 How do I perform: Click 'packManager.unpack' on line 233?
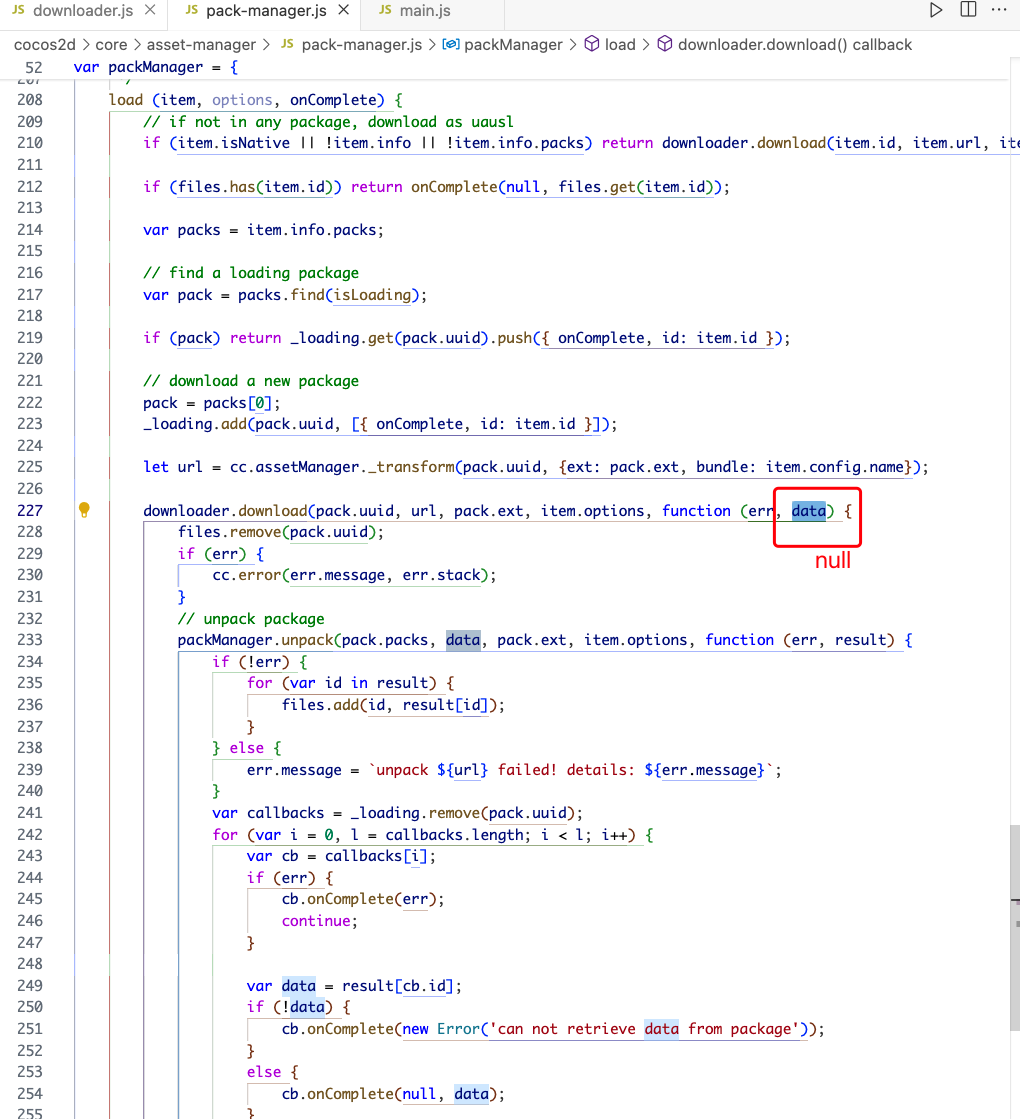pos(255,640)
